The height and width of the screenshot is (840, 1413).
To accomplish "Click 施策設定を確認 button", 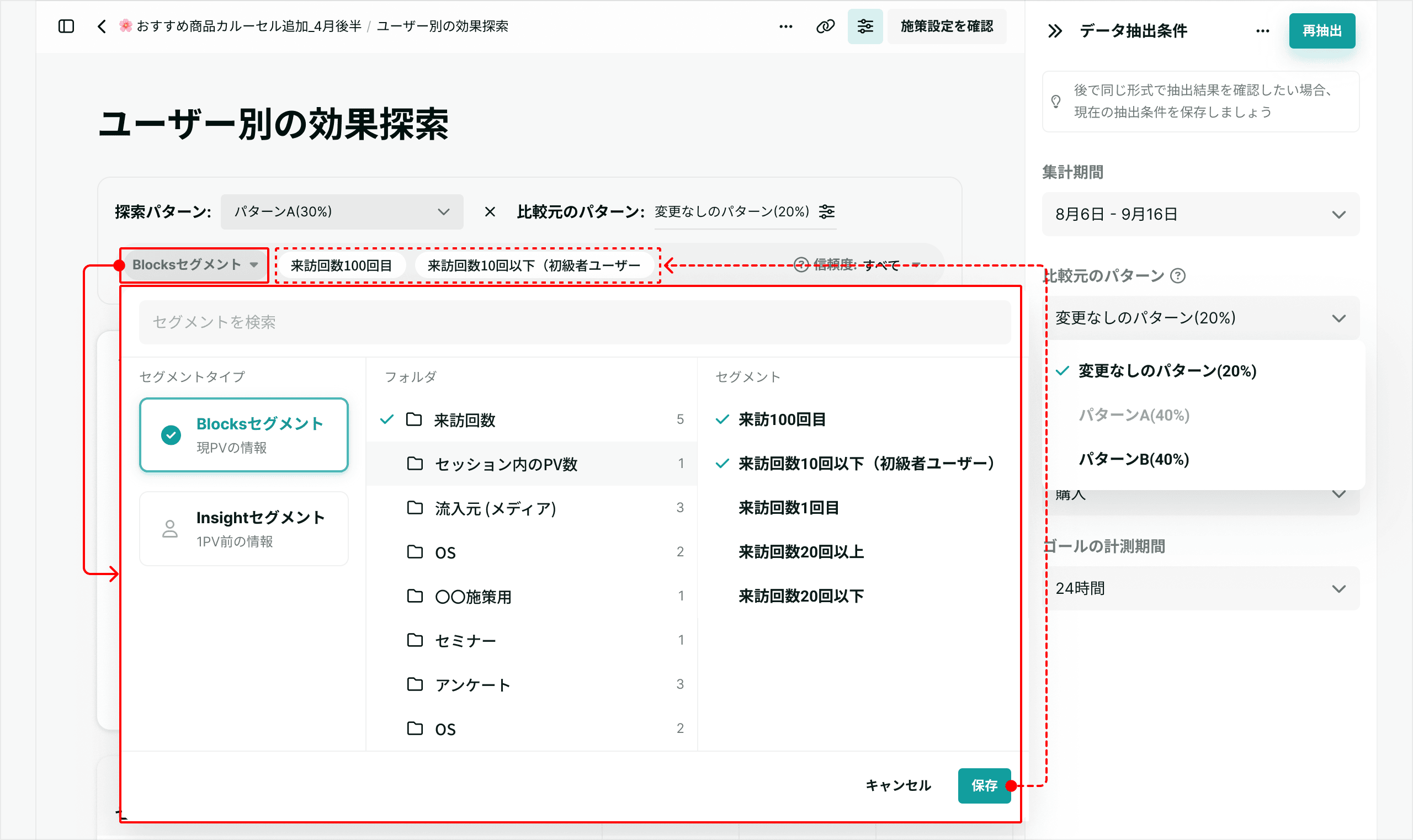I will point(947,26).
